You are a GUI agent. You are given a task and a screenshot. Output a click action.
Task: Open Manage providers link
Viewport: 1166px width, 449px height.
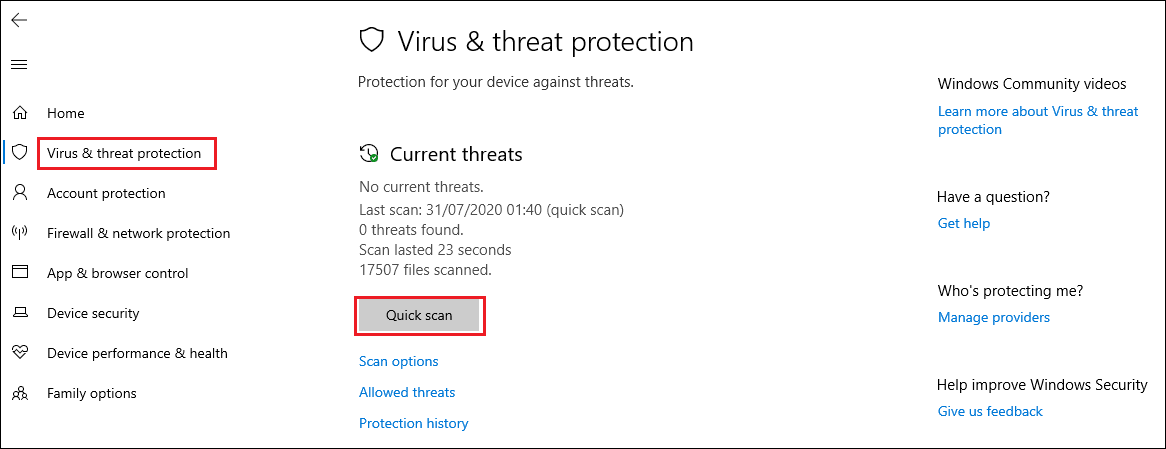pos(993,317)
